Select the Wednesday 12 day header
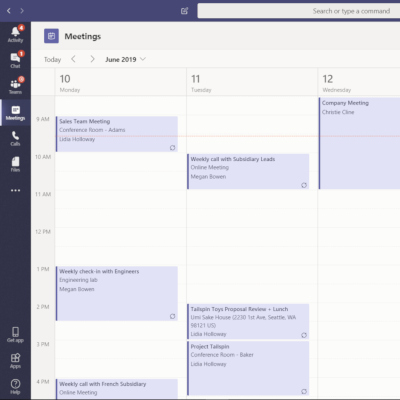This screenshot has height=400, width=400. tap(359, 82)
